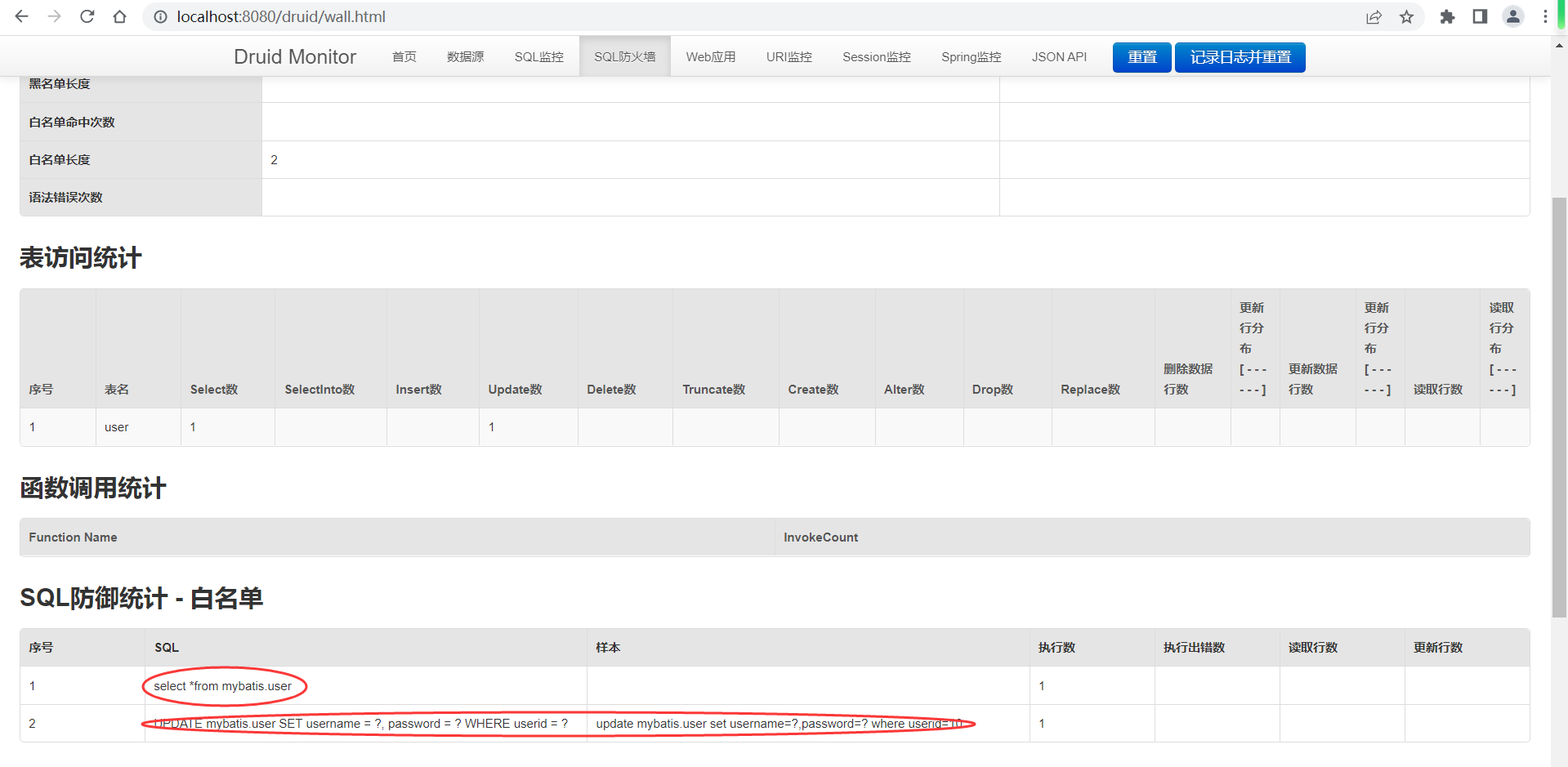Viewport: 1568px width, 767px height.
Task: Go forward with the forward arrow
Action: pos(54,16)
